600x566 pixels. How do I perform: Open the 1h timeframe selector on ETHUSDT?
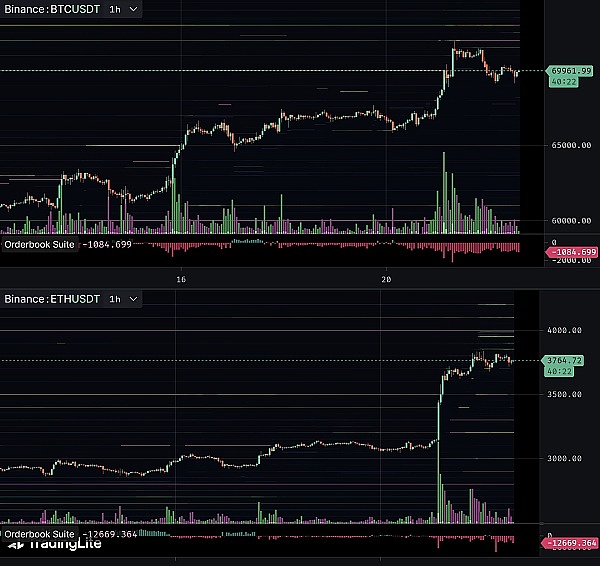[114, 299]
